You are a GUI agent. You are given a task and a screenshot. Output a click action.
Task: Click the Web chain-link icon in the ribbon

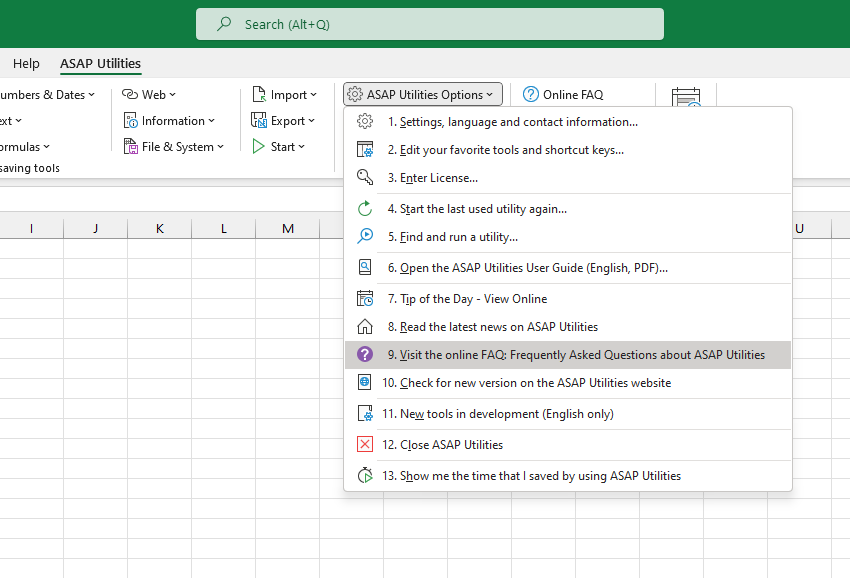coord(130,94)
